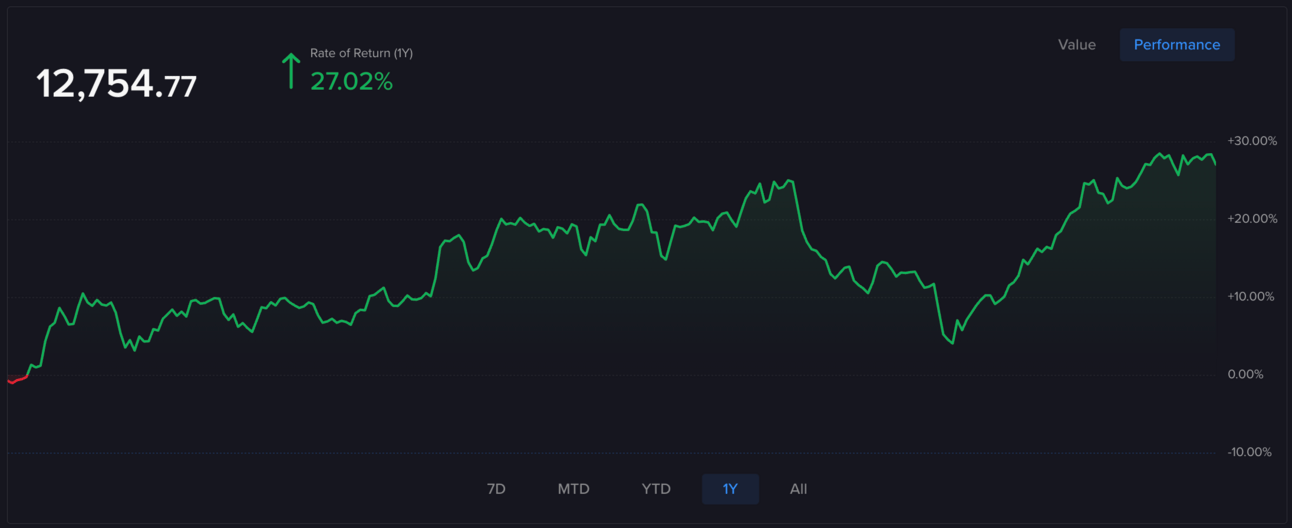Click the peak of the line near +28%
The height and width of the screenshot is (528, 1292).
[1160, 154]
